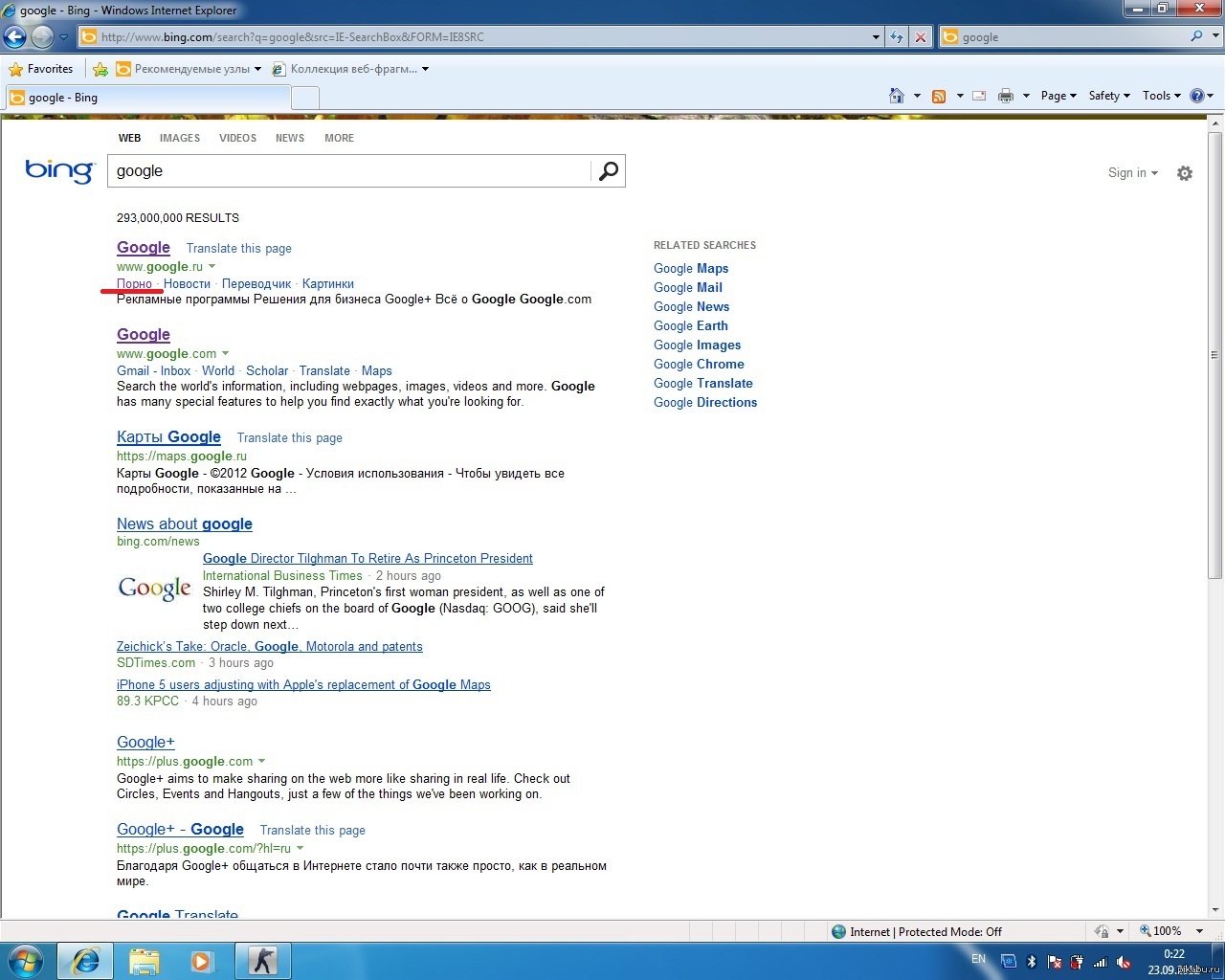Image resolution: width=1225 pixels, height=980 pixels.
Task: Expand the Sign in dropdown
Action: [x=1132, y=173]
